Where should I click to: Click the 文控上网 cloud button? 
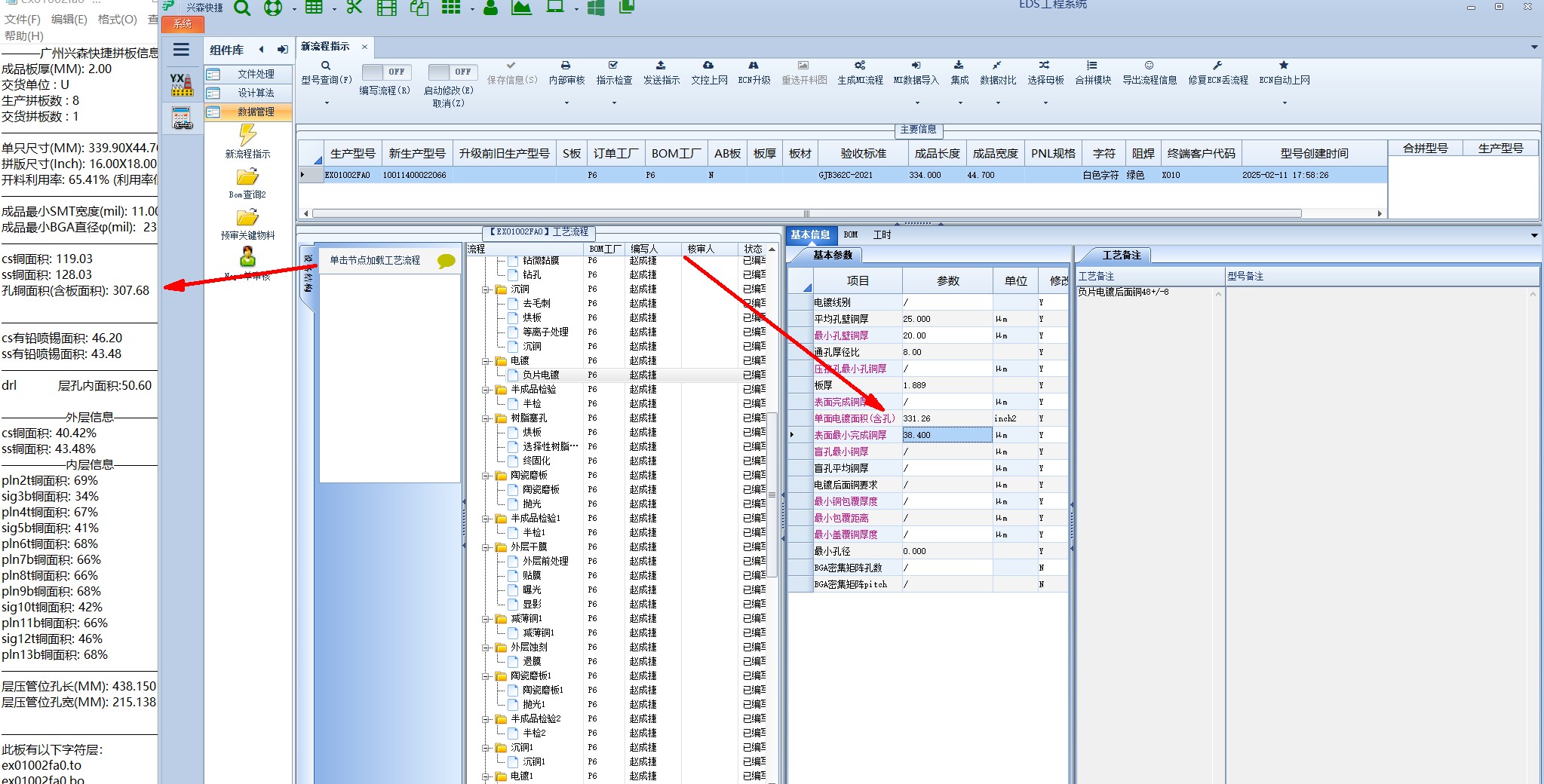pyautogui.click(x=709, y=72)
